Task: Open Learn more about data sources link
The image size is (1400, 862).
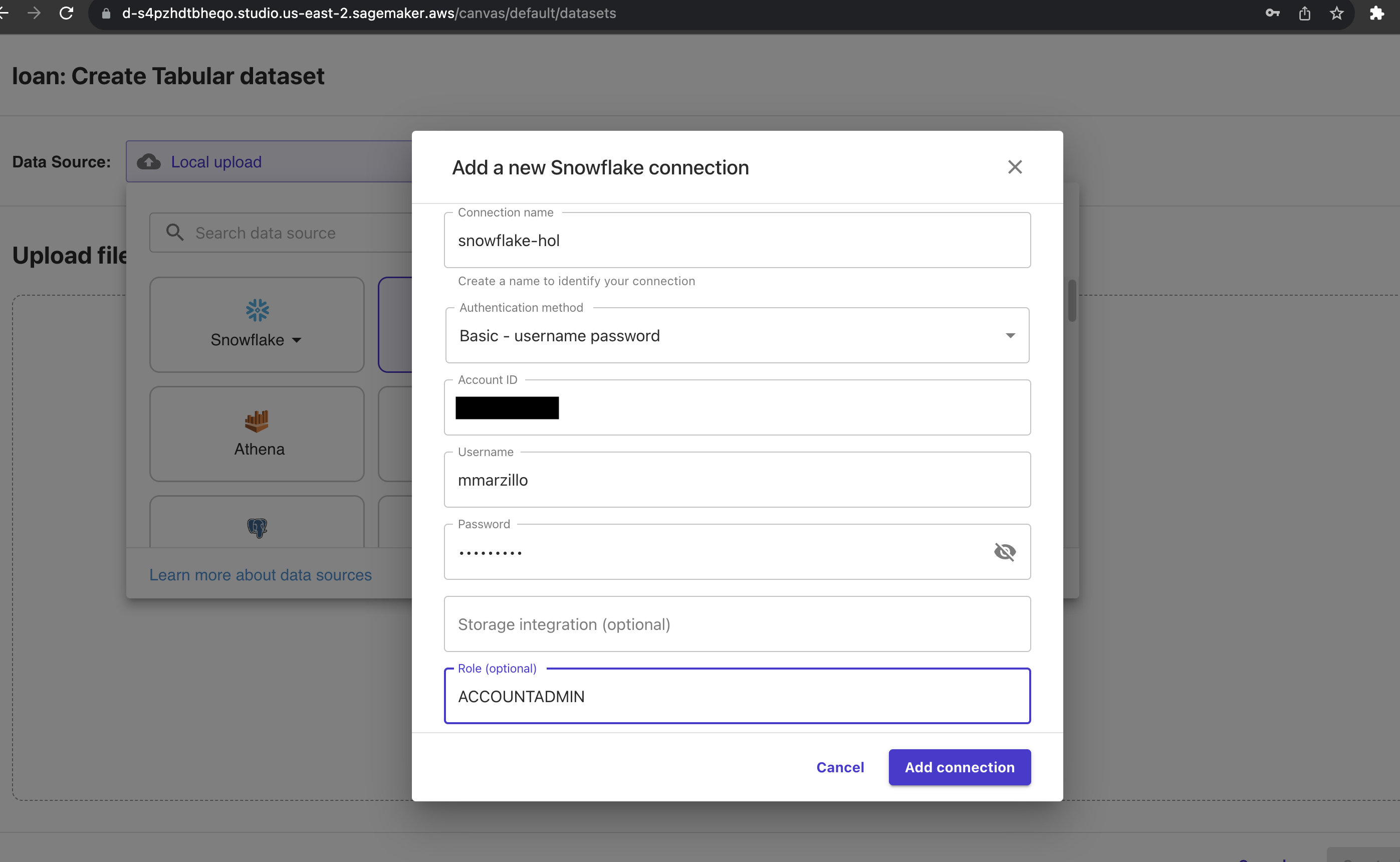Action: [261, 575]
